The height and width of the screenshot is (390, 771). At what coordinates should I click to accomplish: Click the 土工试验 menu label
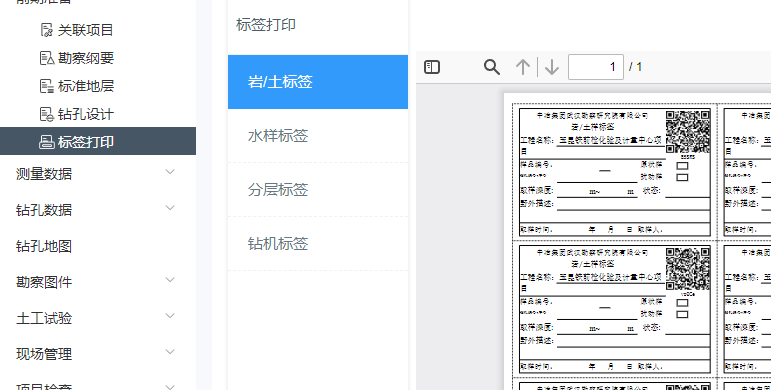pos(44,318)
